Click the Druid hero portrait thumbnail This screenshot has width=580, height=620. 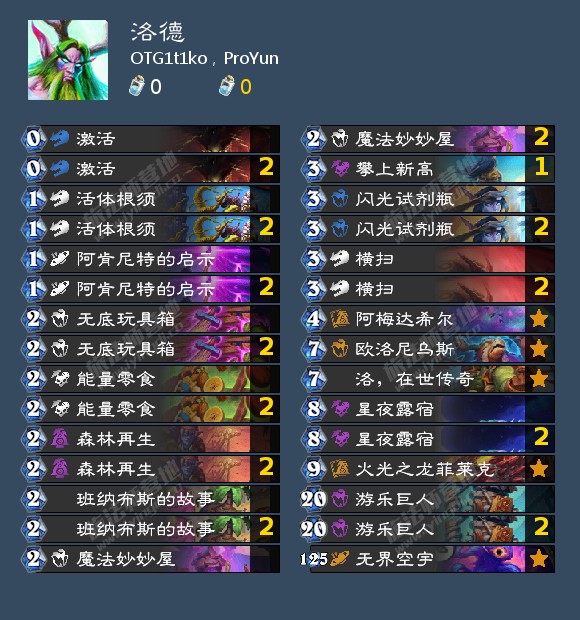pos(68,60)
